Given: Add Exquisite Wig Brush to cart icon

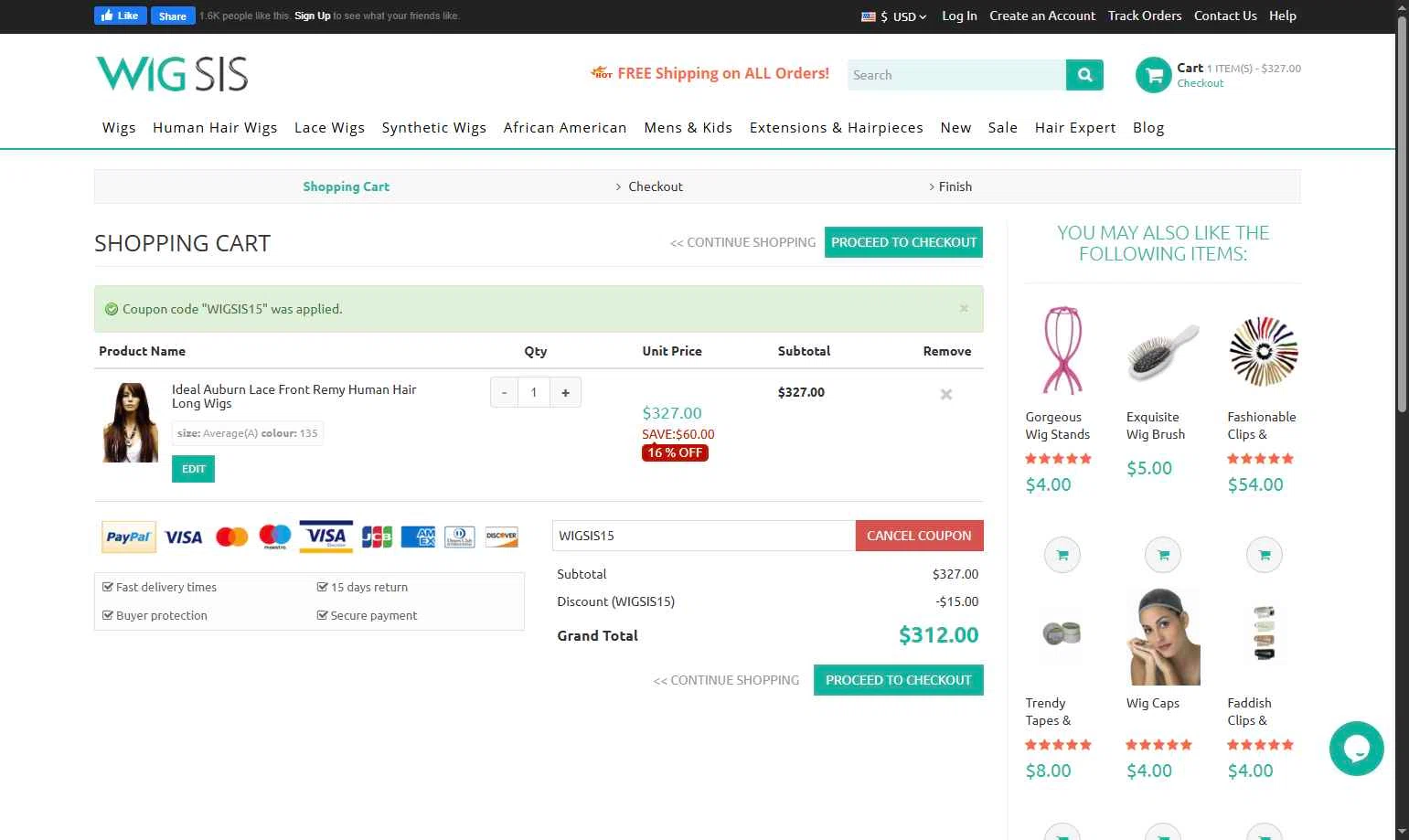Looking at the screenshot, I should tap(1163, 555).
